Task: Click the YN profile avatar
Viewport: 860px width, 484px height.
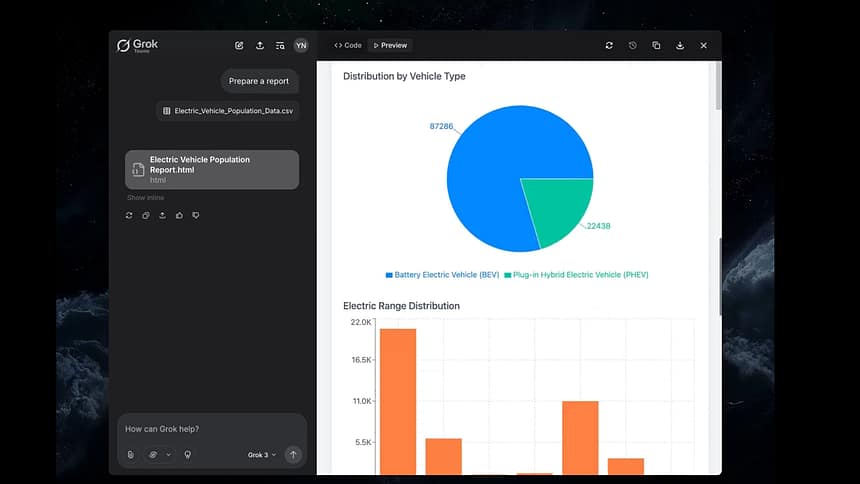Action: coord(301,45)
